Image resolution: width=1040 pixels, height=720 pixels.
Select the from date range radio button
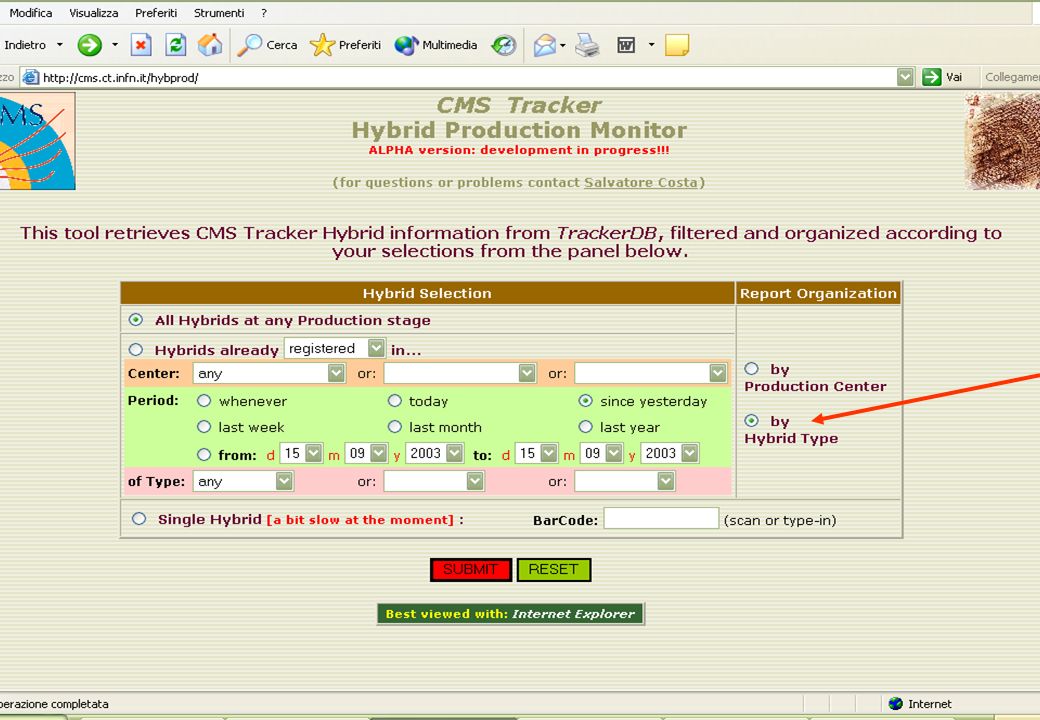point(204,455)
